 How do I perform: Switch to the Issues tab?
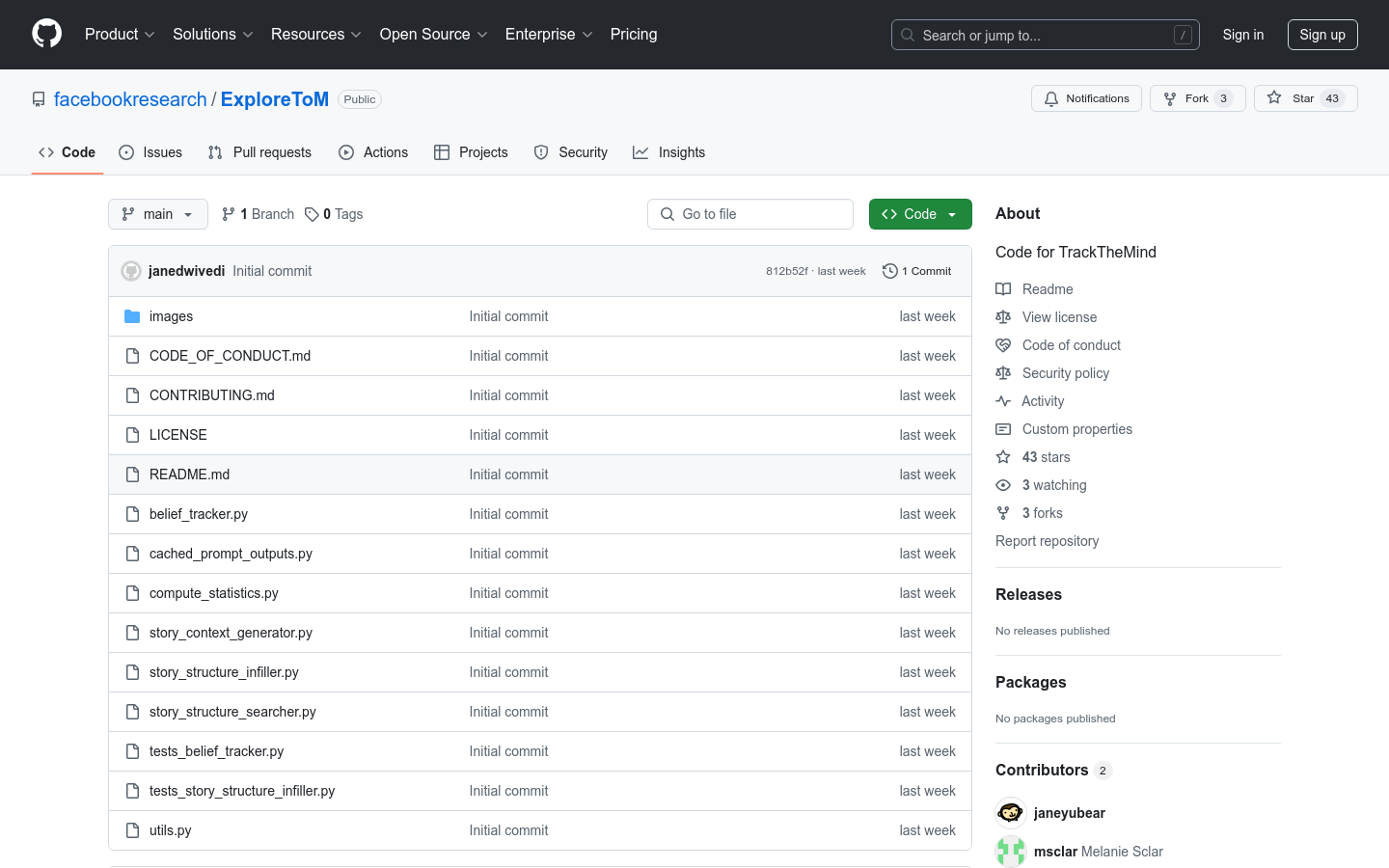click(x=150, y=152)
